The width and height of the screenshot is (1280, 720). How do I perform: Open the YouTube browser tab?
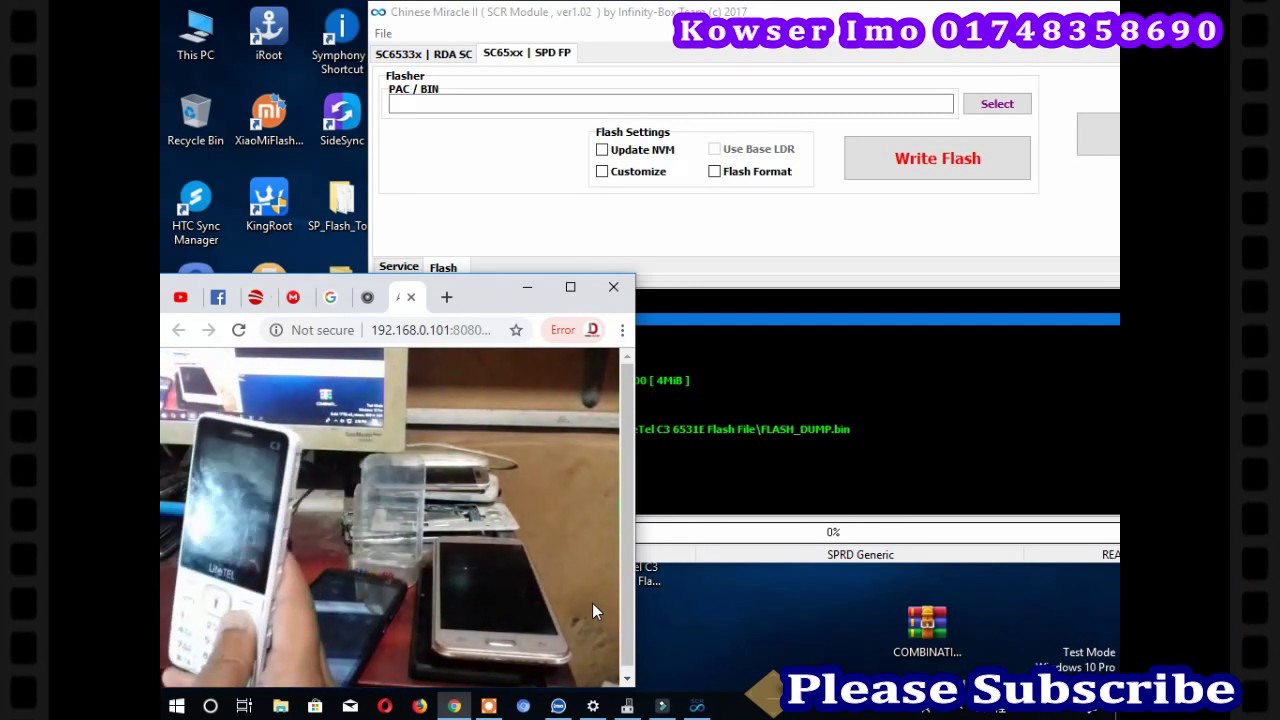pos(180,297)
